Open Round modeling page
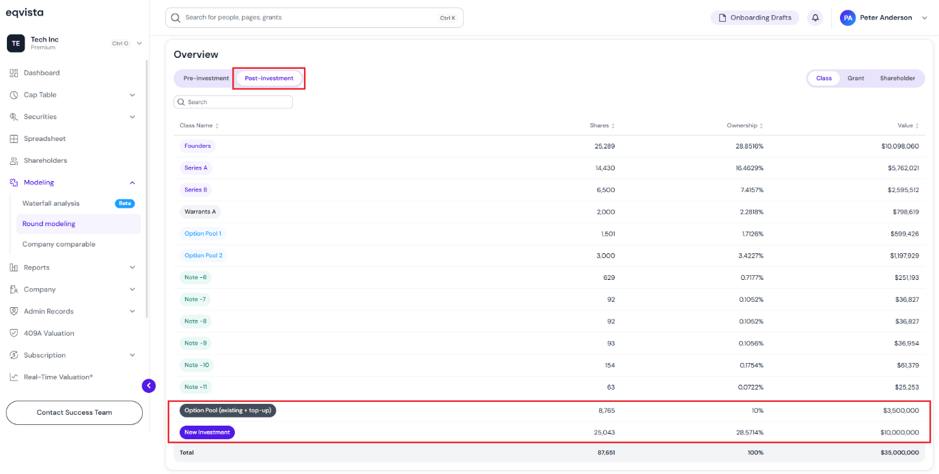 click(x=78, y=224)
